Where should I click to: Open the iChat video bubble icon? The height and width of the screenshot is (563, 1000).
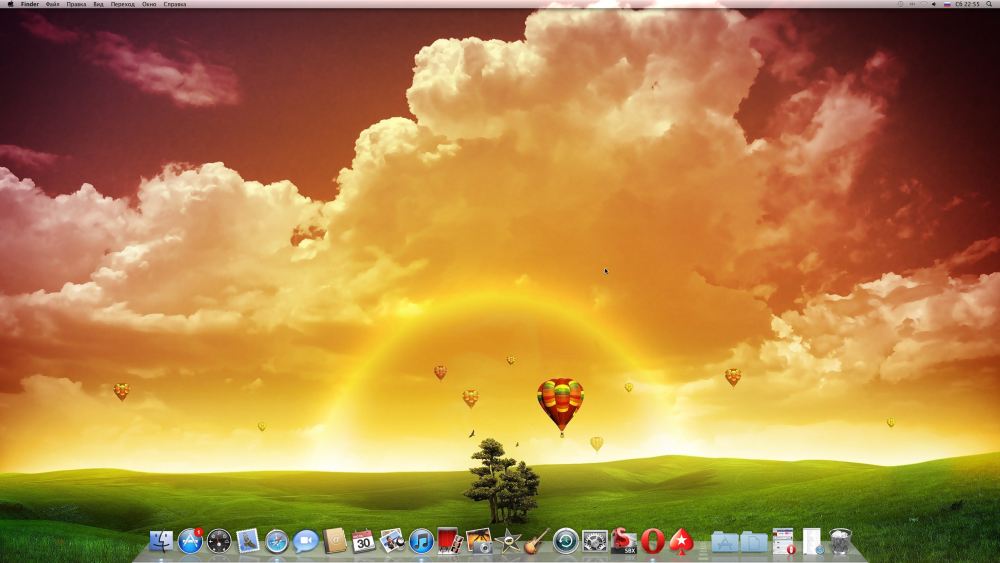(305, 541)
